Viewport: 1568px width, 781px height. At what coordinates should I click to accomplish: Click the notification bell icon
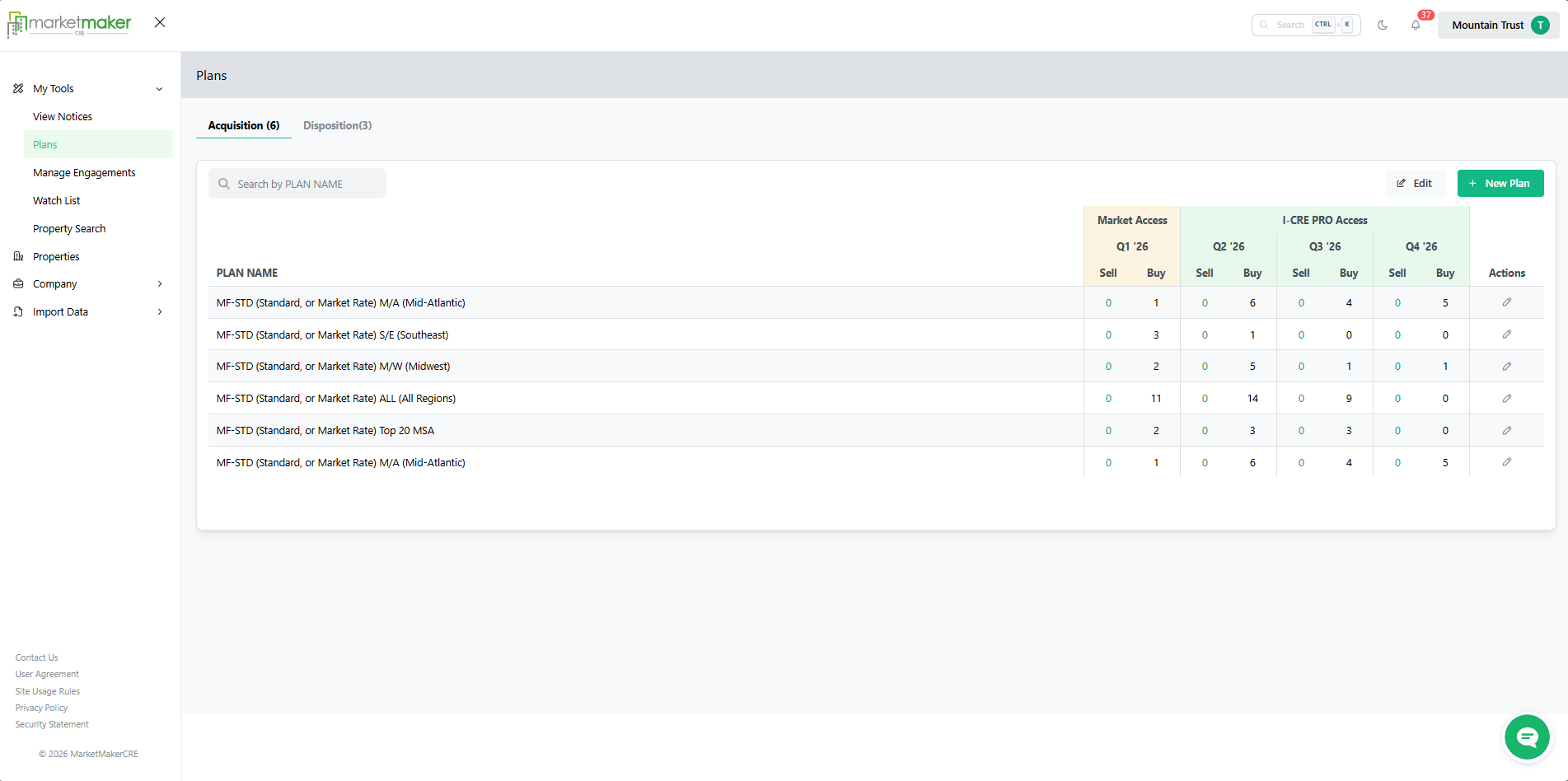coord(1416,26)
